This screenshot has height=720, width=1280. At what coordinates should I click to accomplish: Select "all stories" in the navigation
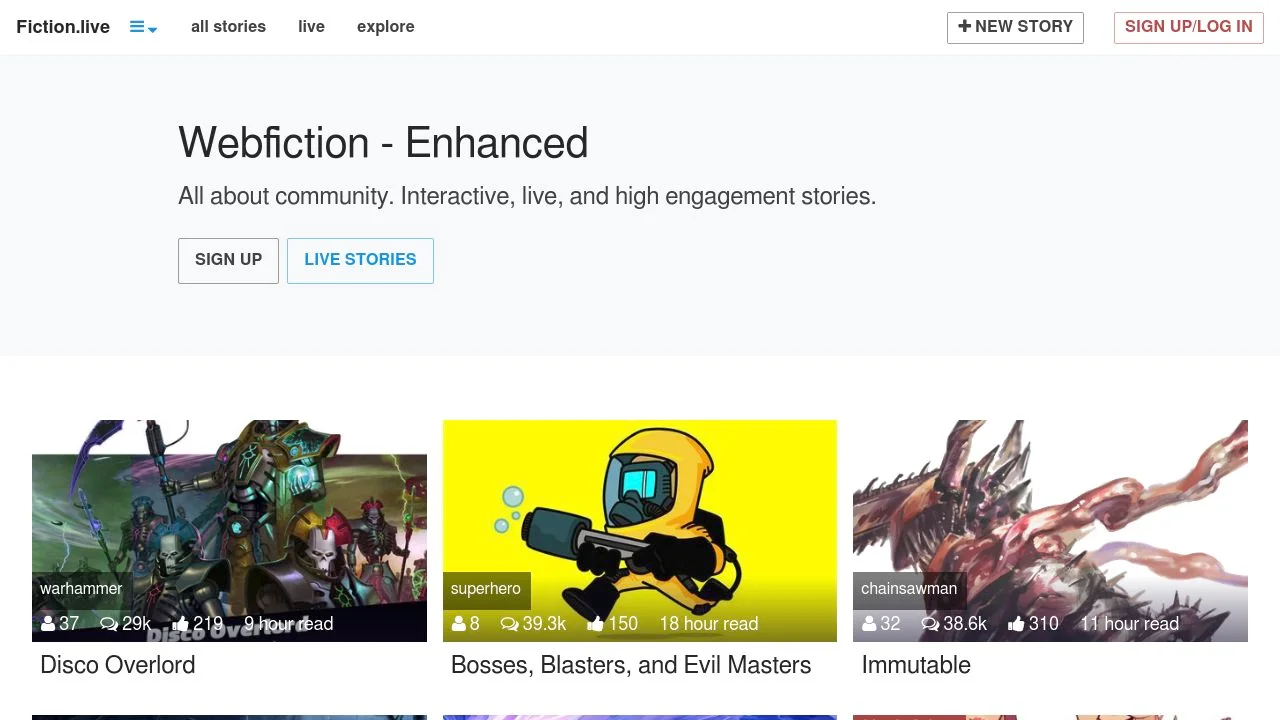pos(228,27)
